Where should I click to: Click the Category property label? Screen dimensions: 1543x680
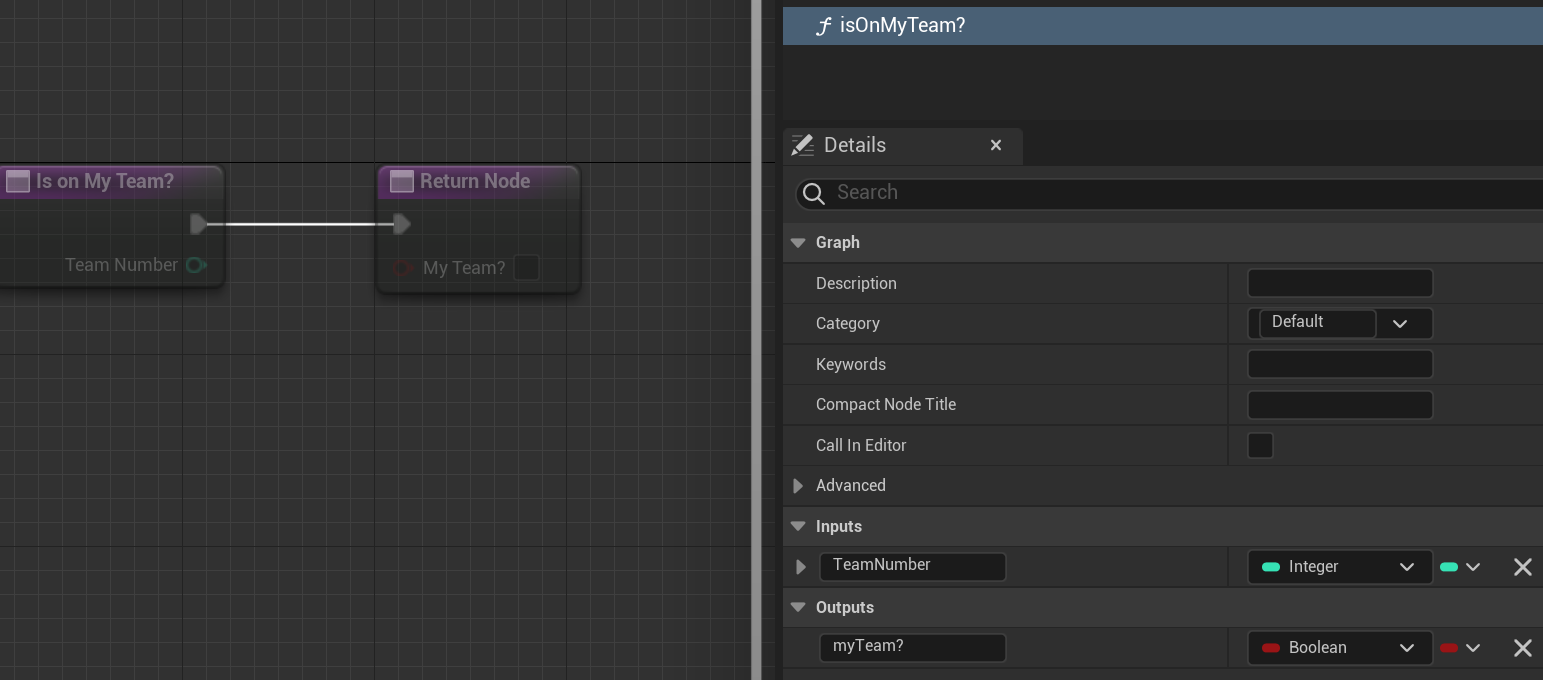coord(848,324)
